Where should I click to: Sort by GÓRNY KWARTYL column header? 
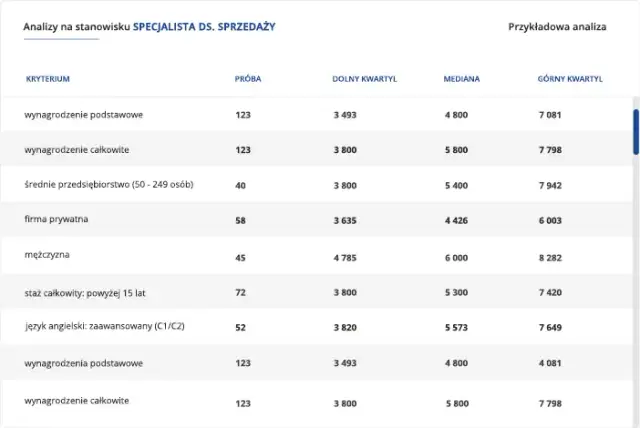point(570,78)
